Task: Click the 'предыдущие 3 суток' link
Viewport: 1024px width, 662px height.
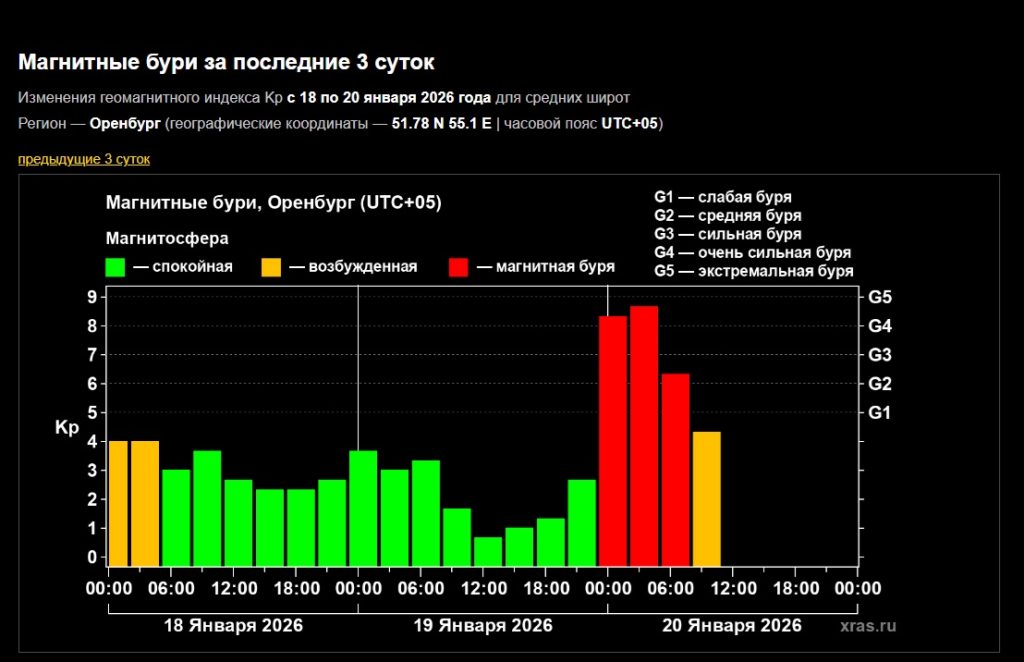Action: (84, 159)
